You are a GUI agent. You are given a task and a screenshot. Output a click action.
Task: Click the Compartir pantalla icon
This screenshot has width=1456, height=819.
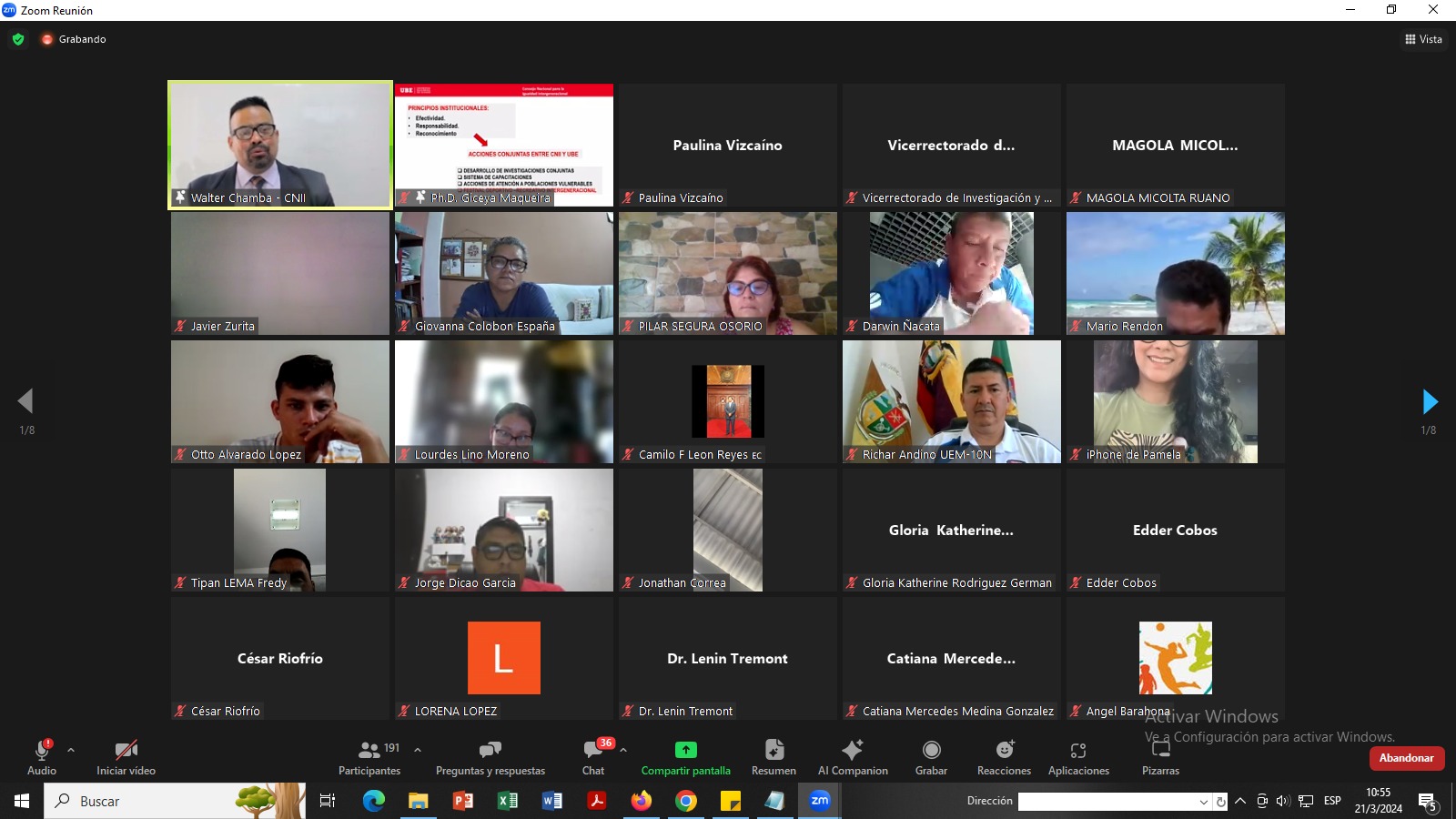point(685,750)
